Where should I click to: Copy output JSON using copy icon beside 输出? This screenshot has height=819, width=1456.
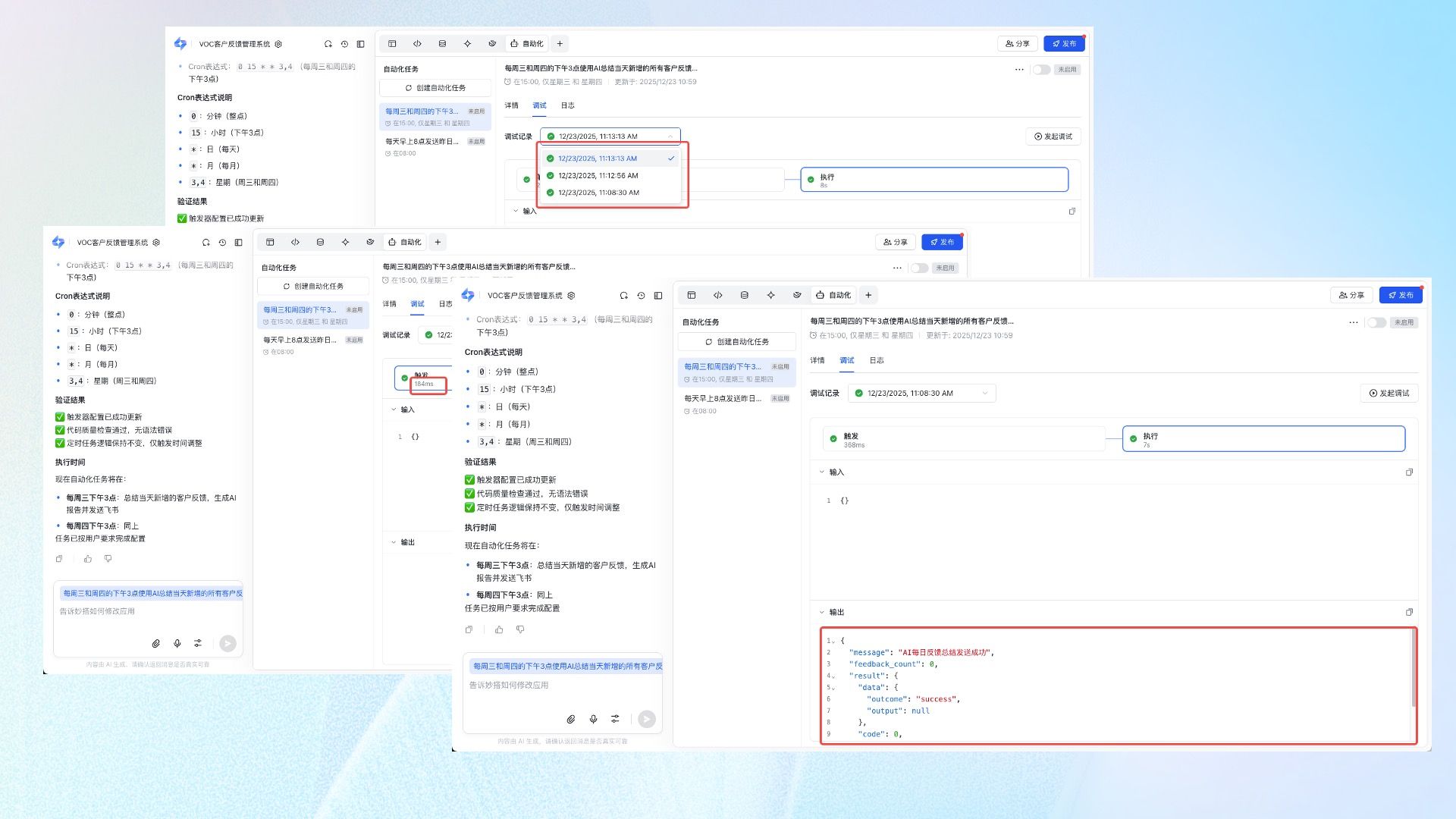1409,612
